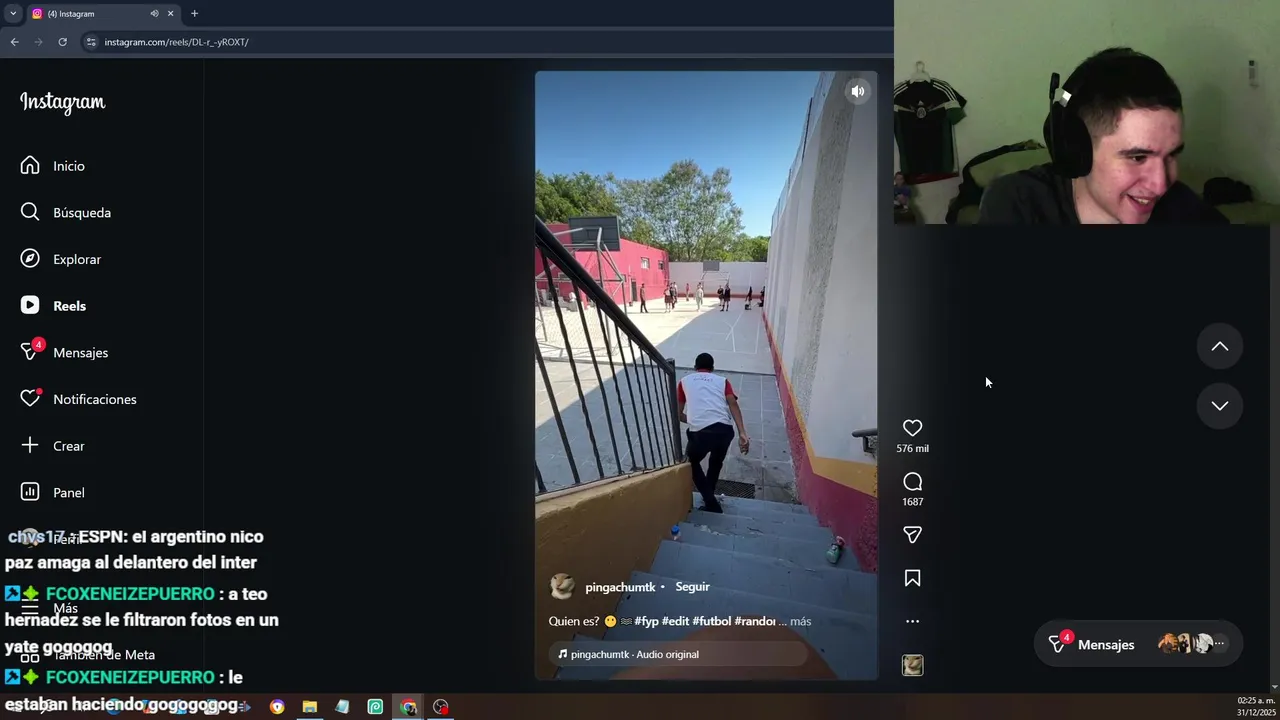This screenshot has width=1280, height=720.
Task: Like the reel with heart icon
Action: [912, 428]
